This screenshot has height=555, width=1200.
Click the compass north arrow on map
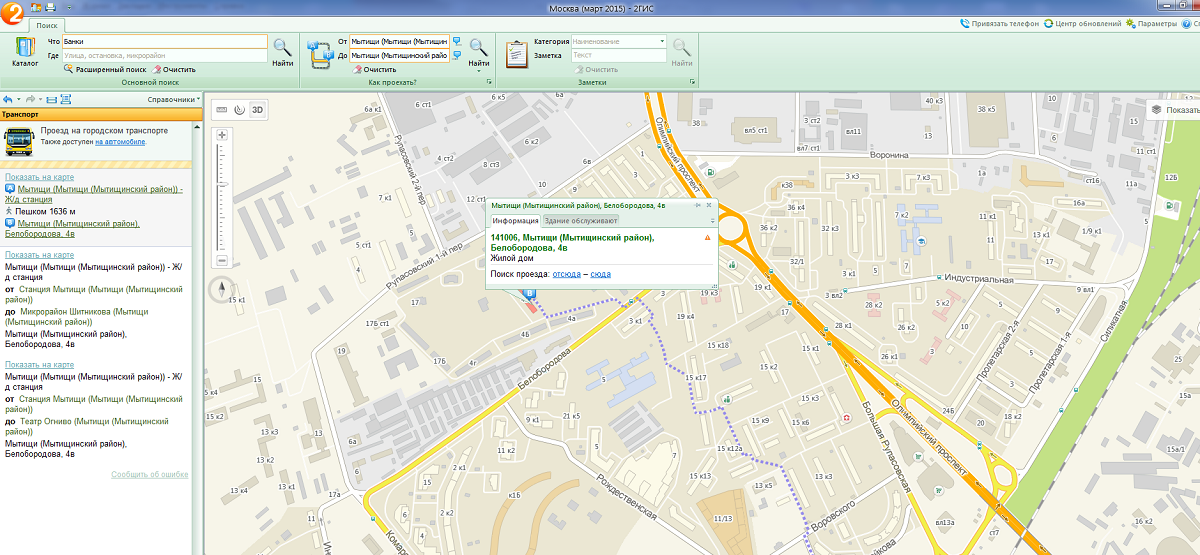[223, 290]
